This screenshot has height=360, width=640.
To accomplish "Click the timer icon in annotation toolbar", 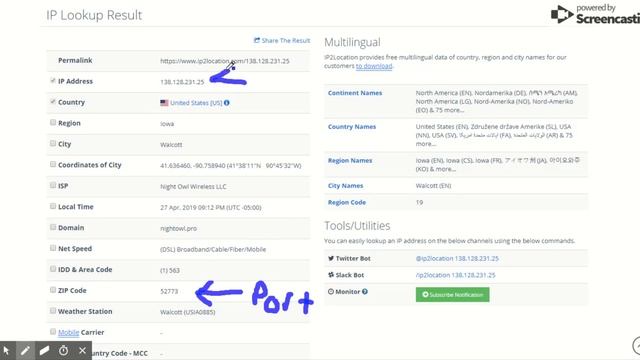I will 63,351.
